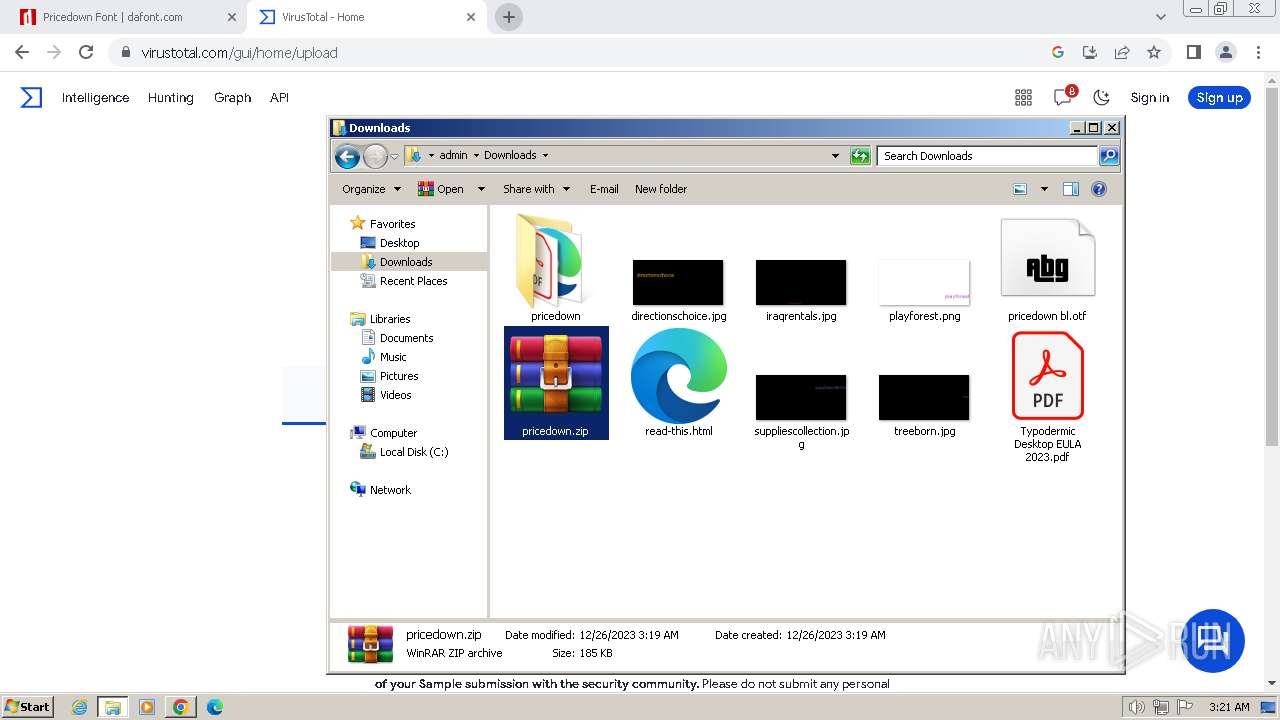Reload the VirusTotal page
Image resolution: width=1280 pixels, height=720 pixels.
tap(86, 52)
